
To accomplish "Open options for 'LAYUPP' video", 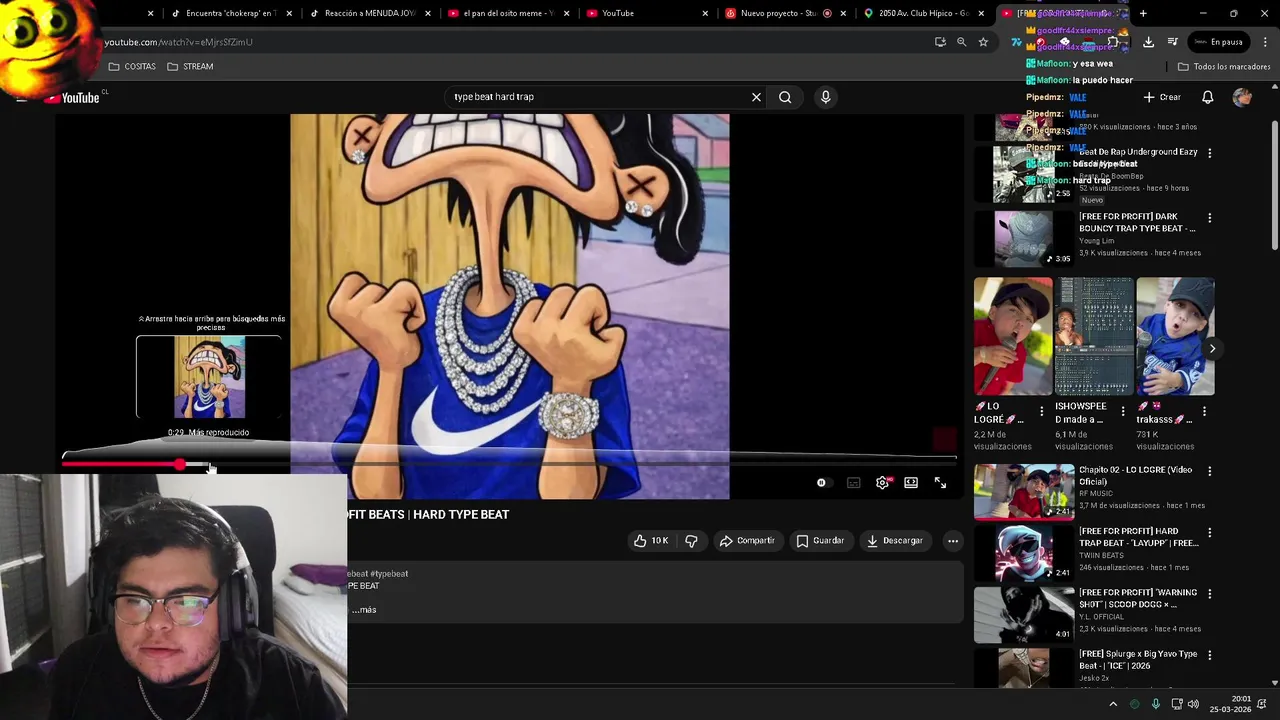I will click(1209, 533).
